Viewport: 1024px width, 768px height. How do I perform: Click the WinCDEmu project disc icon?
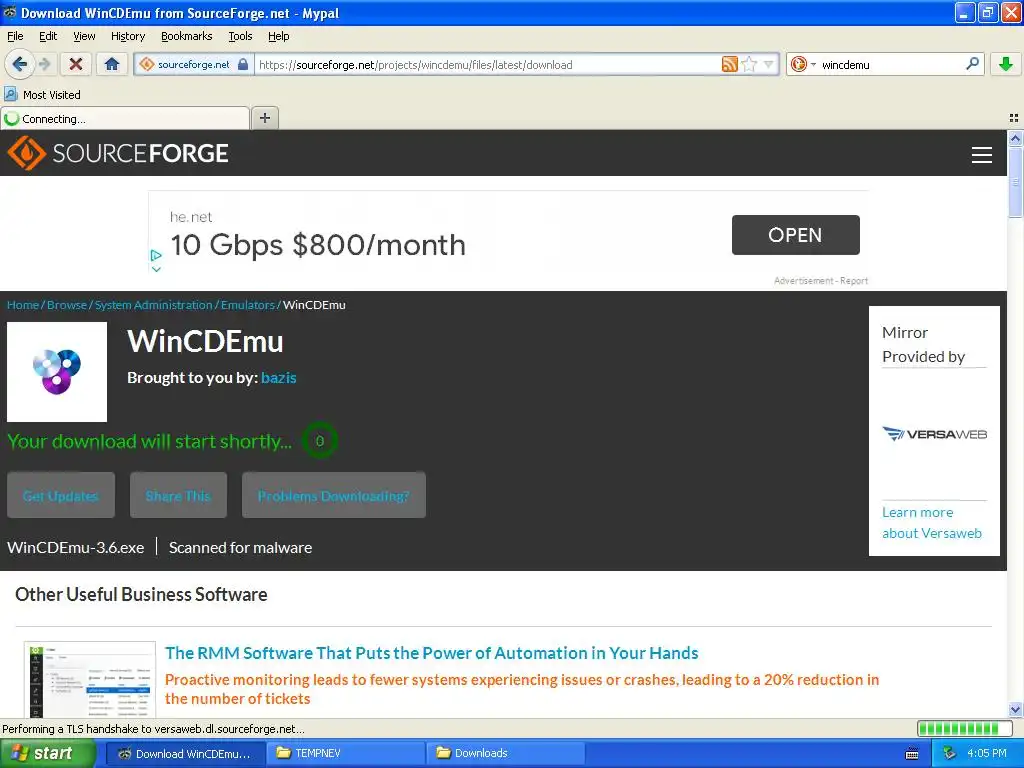click(x=57, y=372)
